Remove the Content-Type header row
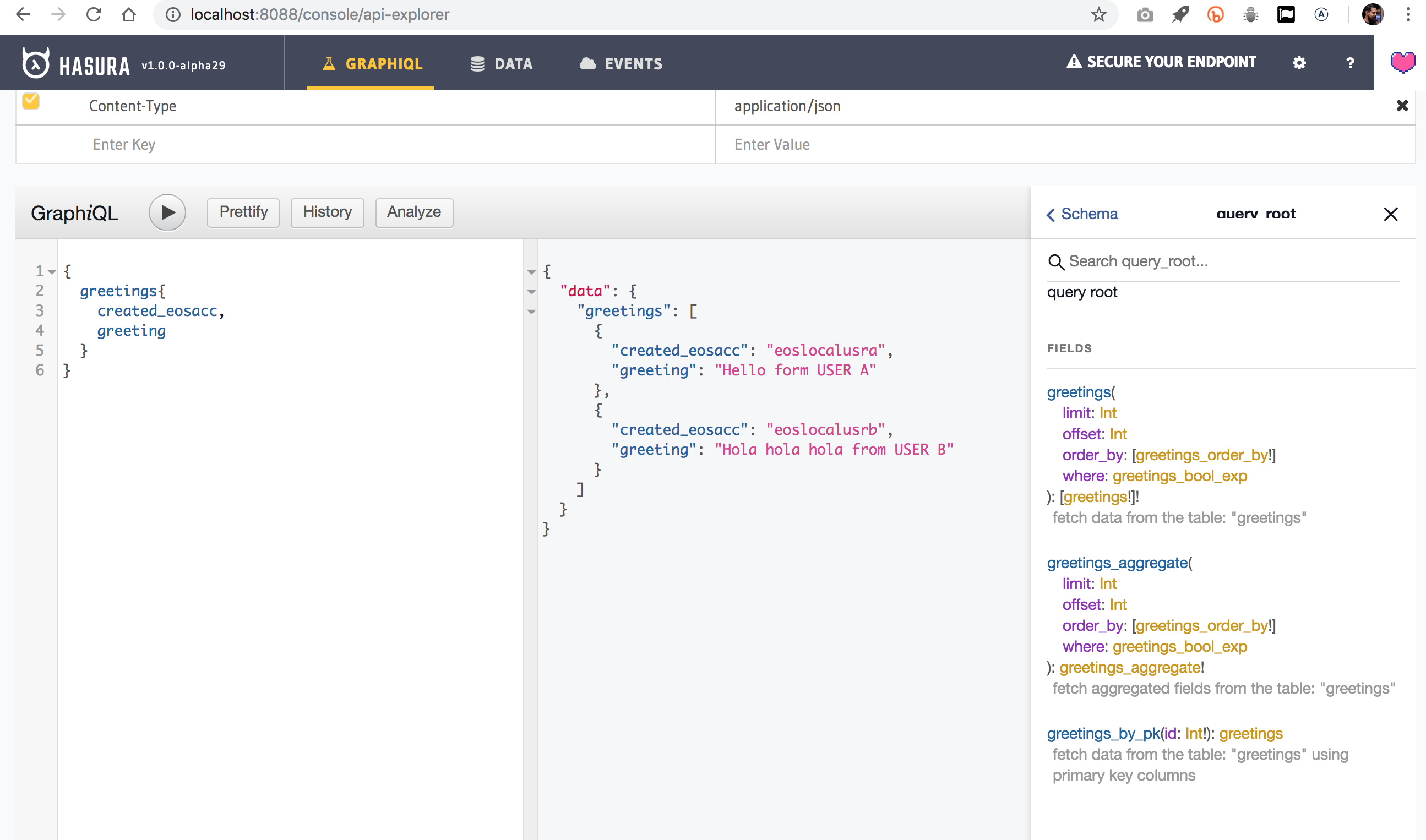1426x840 pixels. pyautogui.click(x=1402, y=105)
